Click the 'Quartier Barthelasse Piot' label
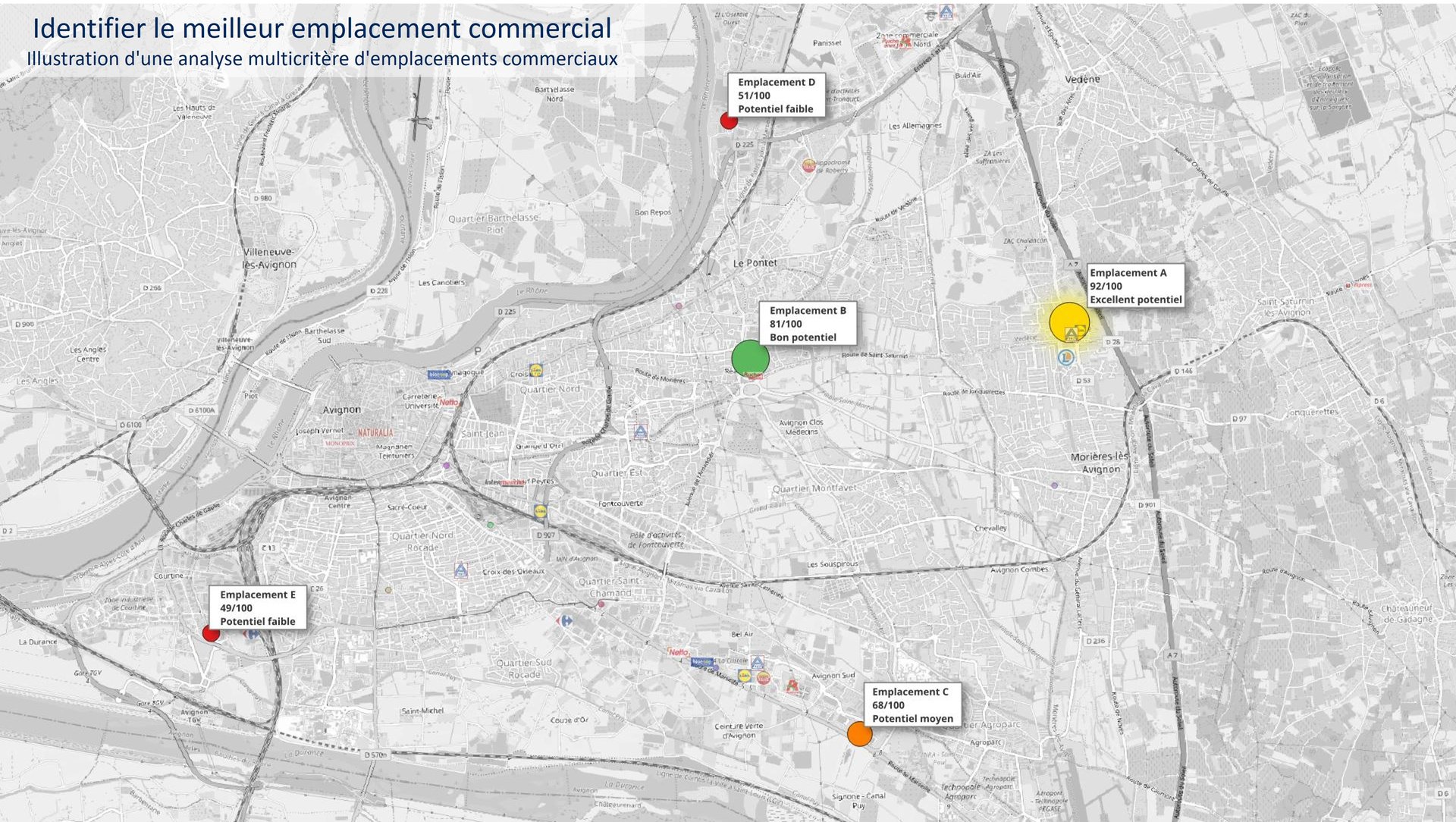Image resolution: width=1456 pixels, height=822 pixels. pos(494,224)
